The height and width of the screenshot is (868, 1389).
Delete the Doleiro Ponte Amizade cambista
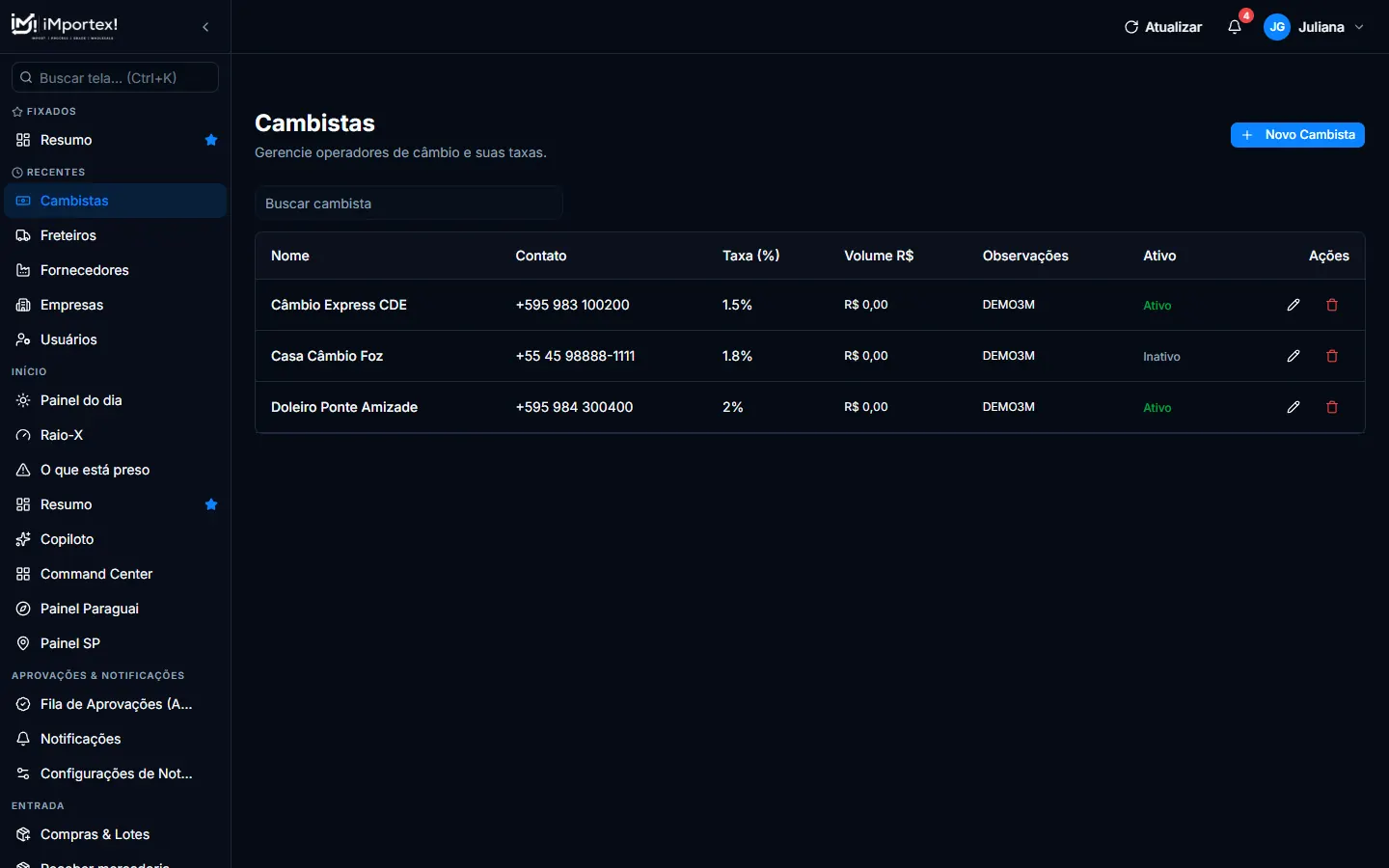(1332, 407)
